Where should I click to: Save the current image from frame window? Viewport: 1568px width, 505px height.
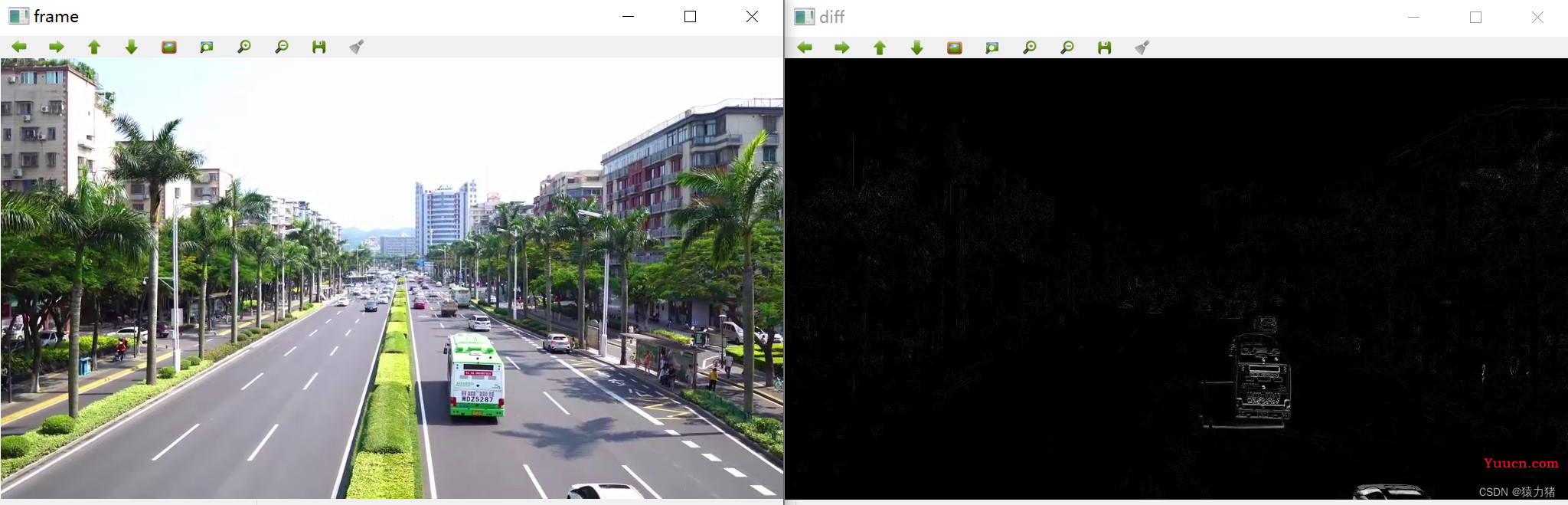coord(319,47)
